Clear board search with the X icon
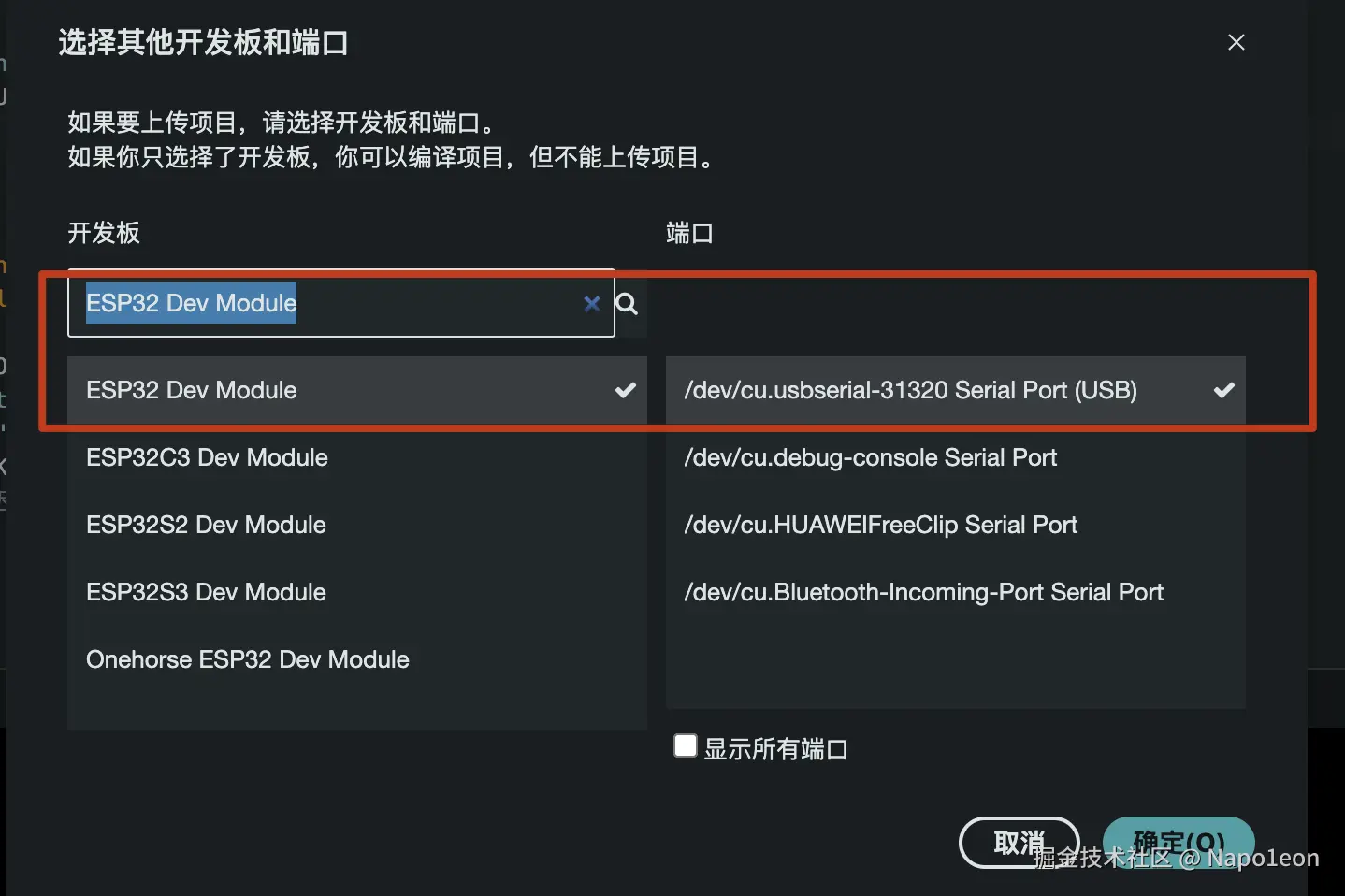Screen dimensions: 1345x896 click(591, 303)
